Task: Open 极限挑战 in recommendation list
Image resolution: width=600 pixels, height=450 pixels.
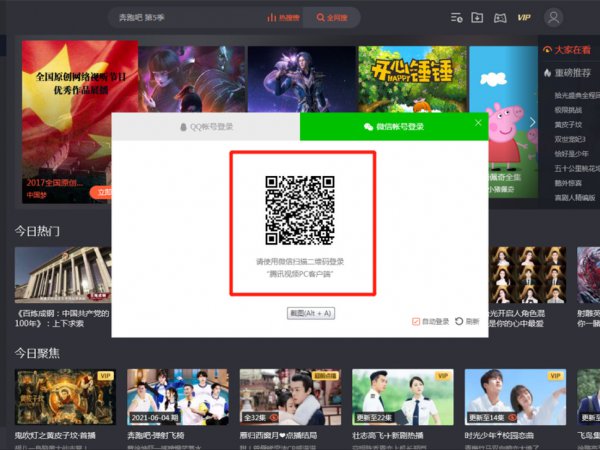Action: (x=568, y=110)
